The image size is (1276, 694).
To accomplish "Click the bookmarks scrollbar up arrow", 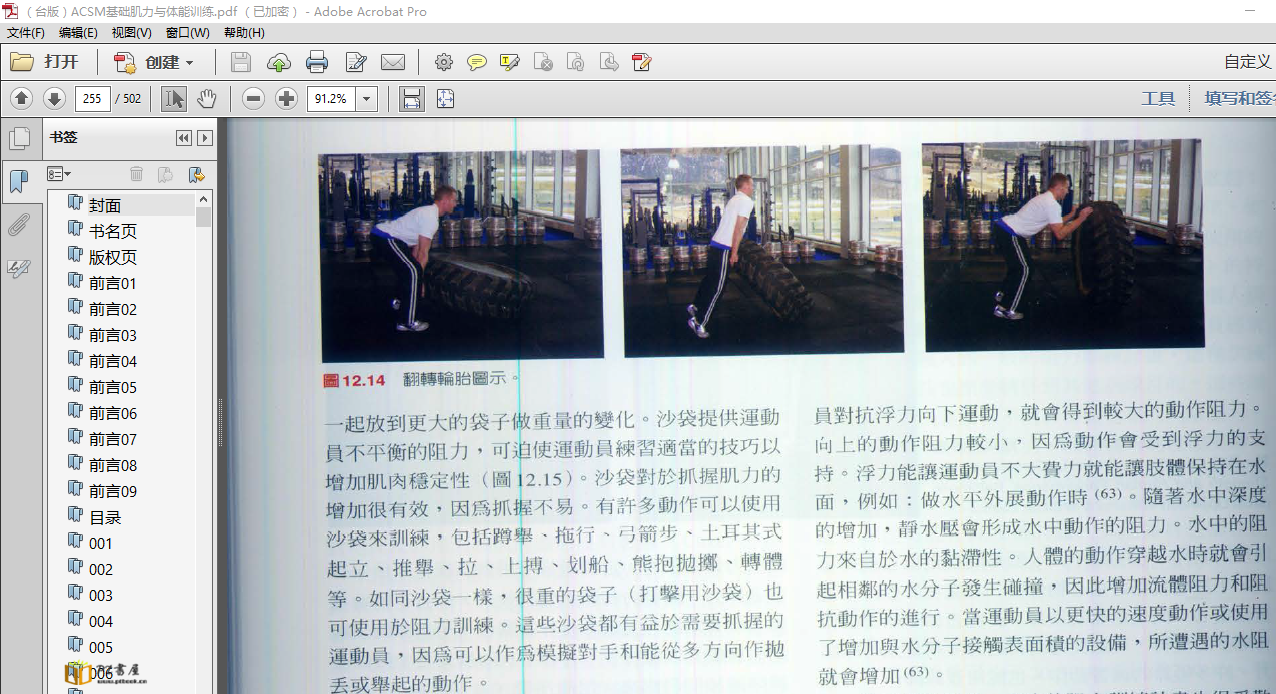I will tap(204, 198).
